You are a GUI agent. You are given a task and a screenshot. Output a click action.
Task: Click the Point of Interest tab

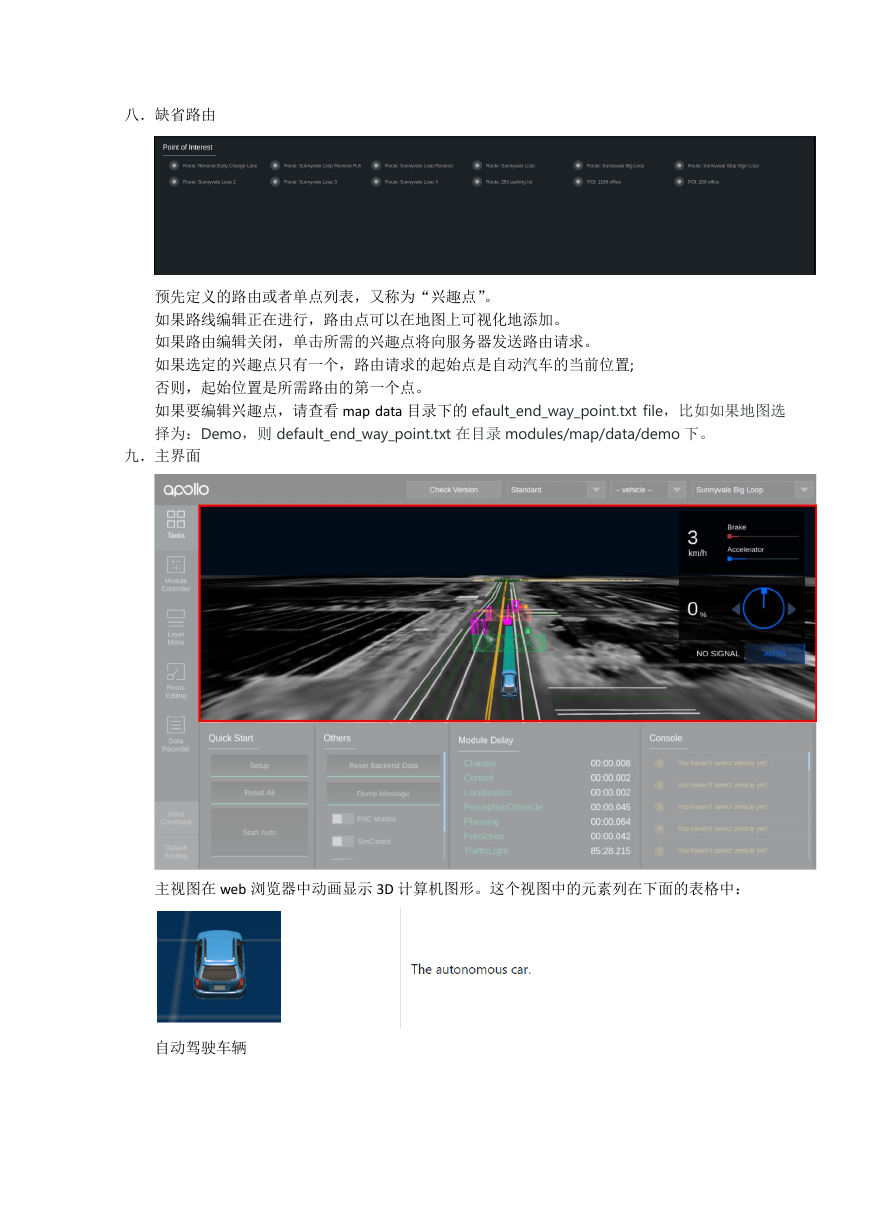click(189, 148)
